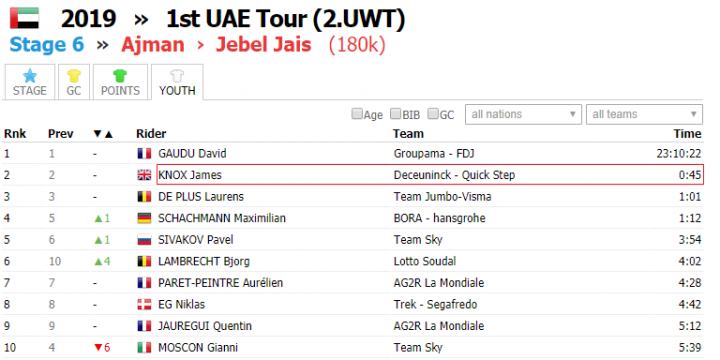Tick the GC column checkbox
The height and width of the screenshot is (360, 720).
click(x=433, y=114)
